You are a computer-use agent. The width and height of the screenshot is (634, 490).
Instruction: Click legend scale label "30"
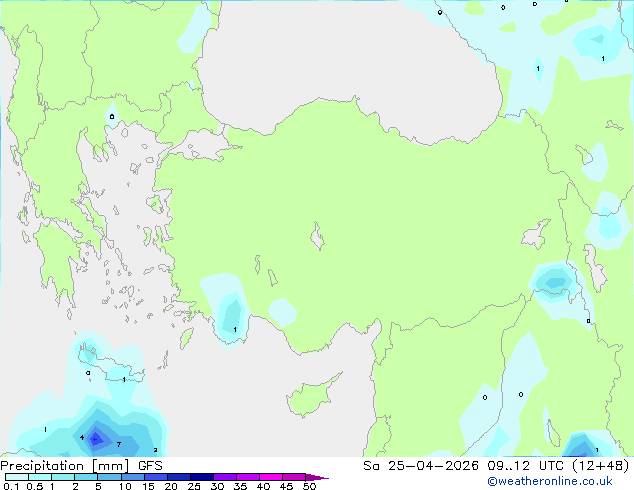[217, 486]
